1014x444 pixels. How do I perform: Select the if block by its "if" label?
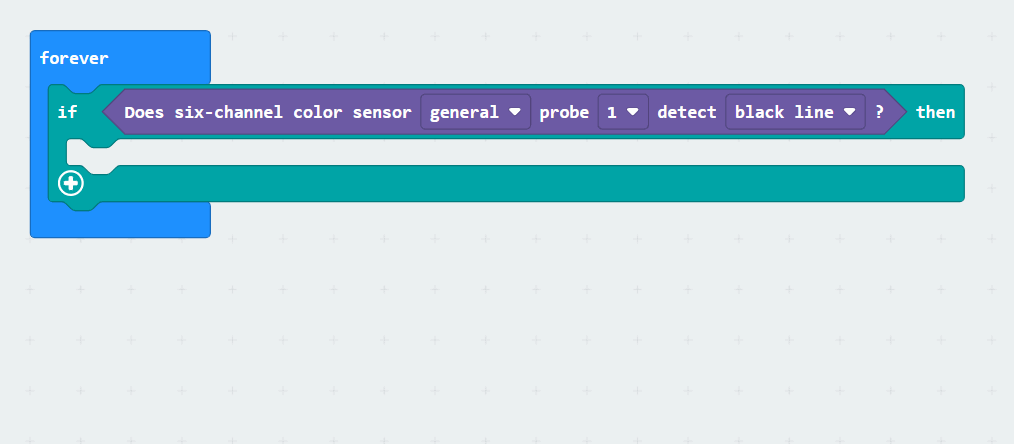[67, 112]
